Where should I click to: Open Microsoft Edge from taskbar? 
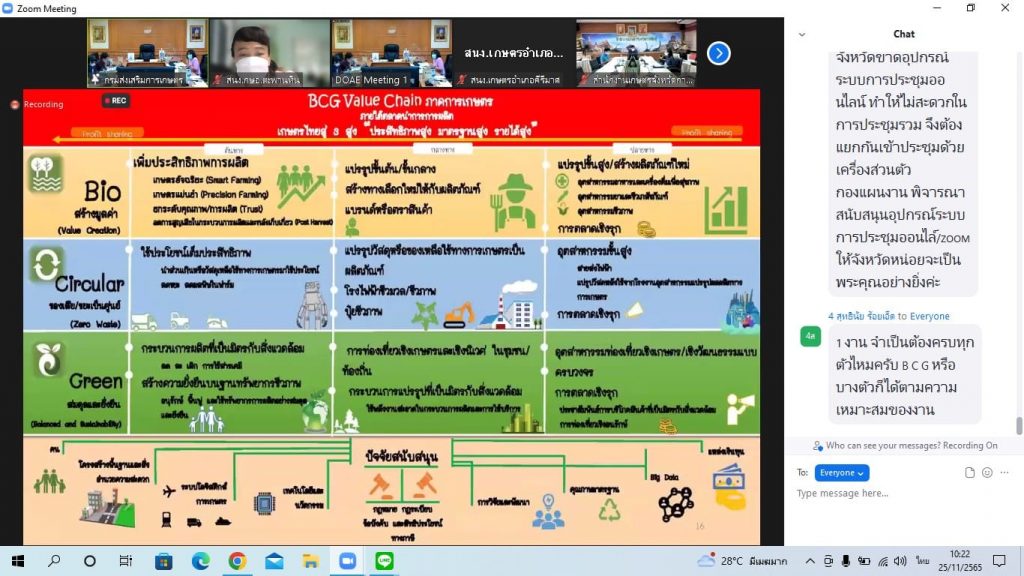pyautogui.click(x=200, y=561)
